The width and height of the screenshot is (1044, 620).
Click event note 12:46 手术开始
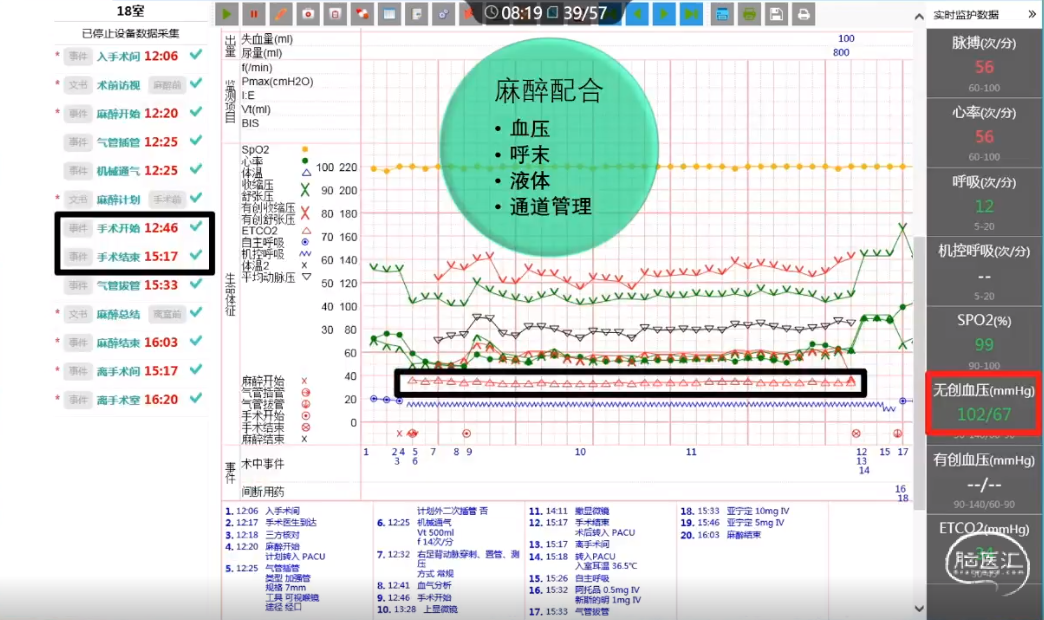[413, 597]
